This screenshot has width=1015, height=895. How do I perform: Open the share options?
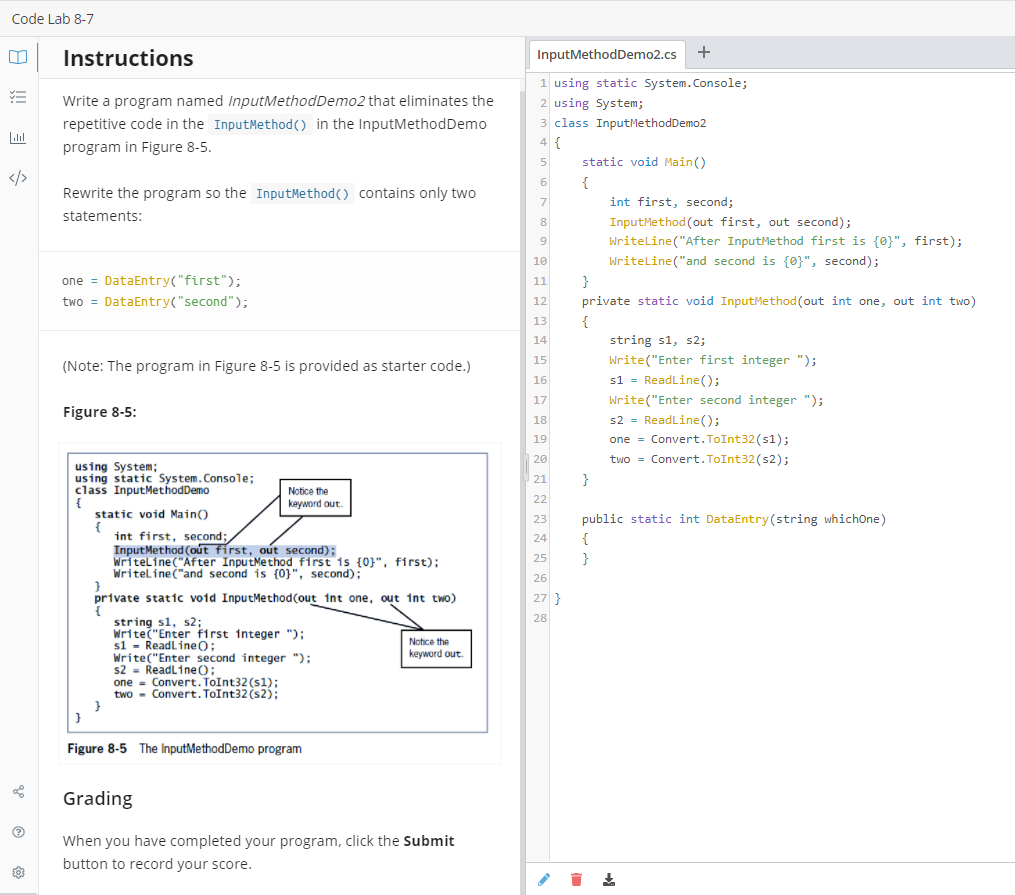click(x=18, y=791)
